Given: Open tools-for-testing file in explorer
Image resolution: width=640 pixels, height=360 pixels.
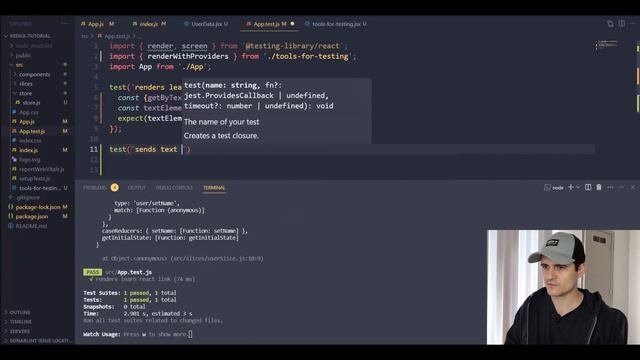Looking at the screenshot, I should tap(40, 188).
